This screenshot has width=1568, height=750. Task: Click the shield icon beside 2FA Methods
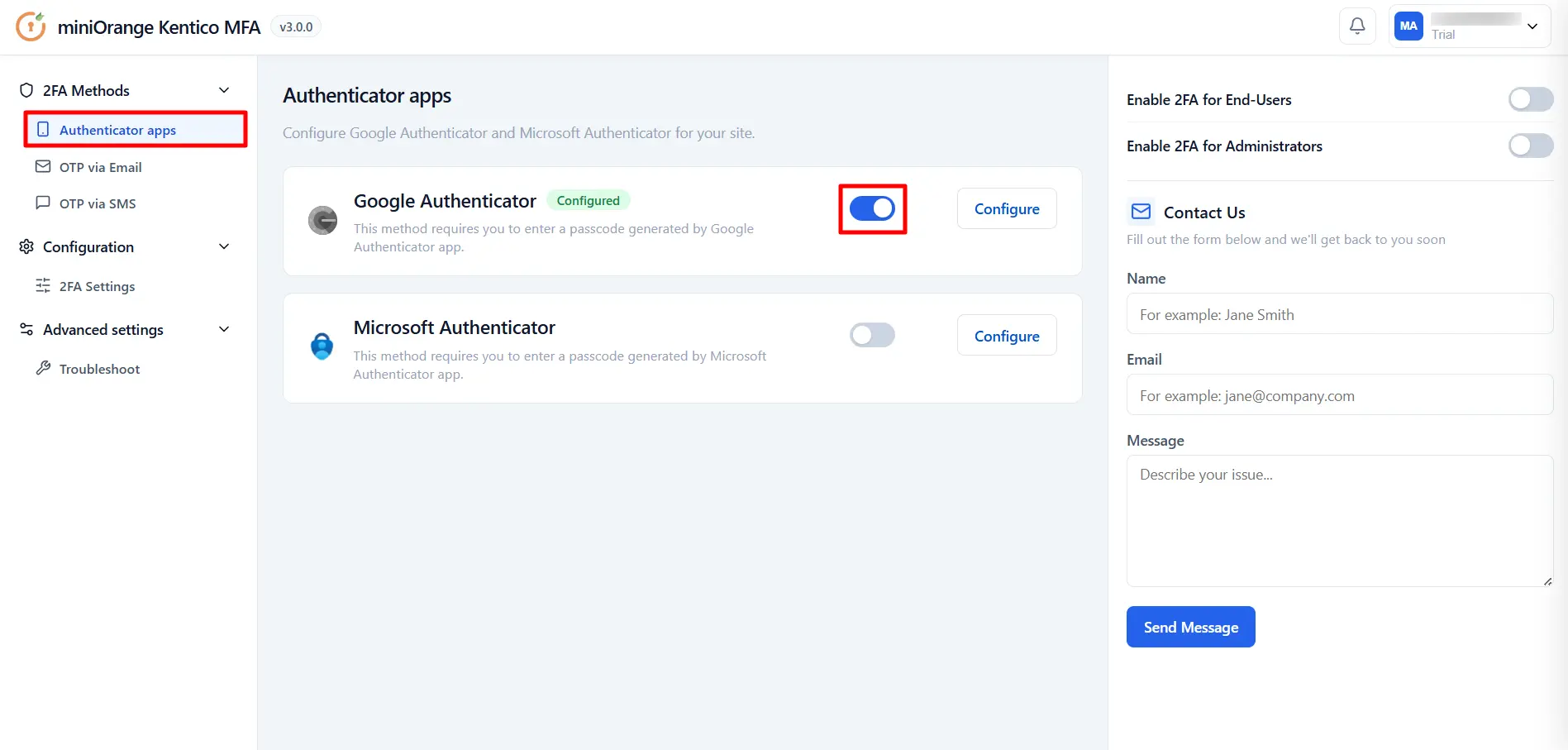click(x=26, y=90)
